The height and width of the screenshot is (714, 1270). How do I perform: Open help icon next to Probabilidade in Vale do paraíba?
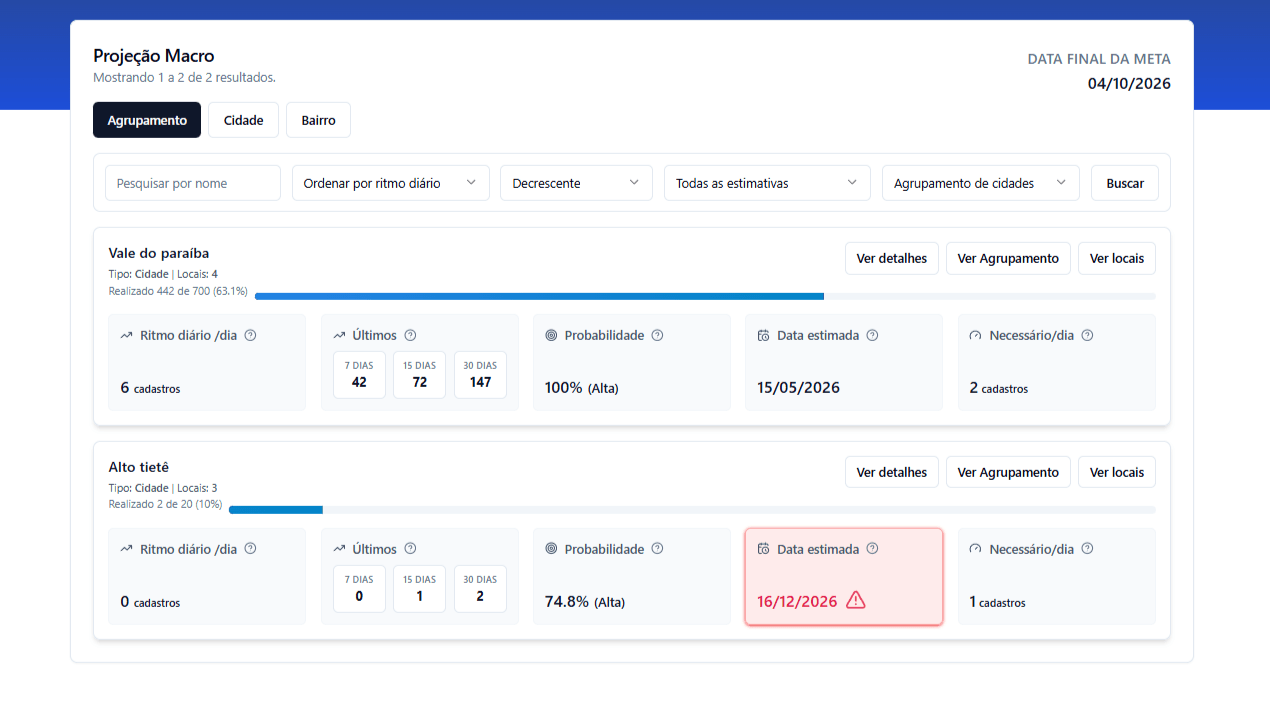point(657,335)
